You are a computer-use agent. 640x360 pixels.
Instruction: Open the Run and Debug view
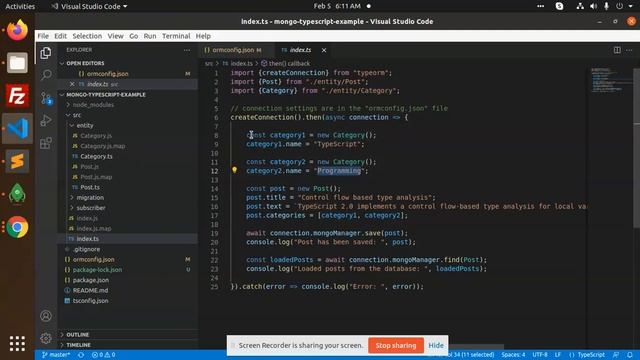point(46,120)
